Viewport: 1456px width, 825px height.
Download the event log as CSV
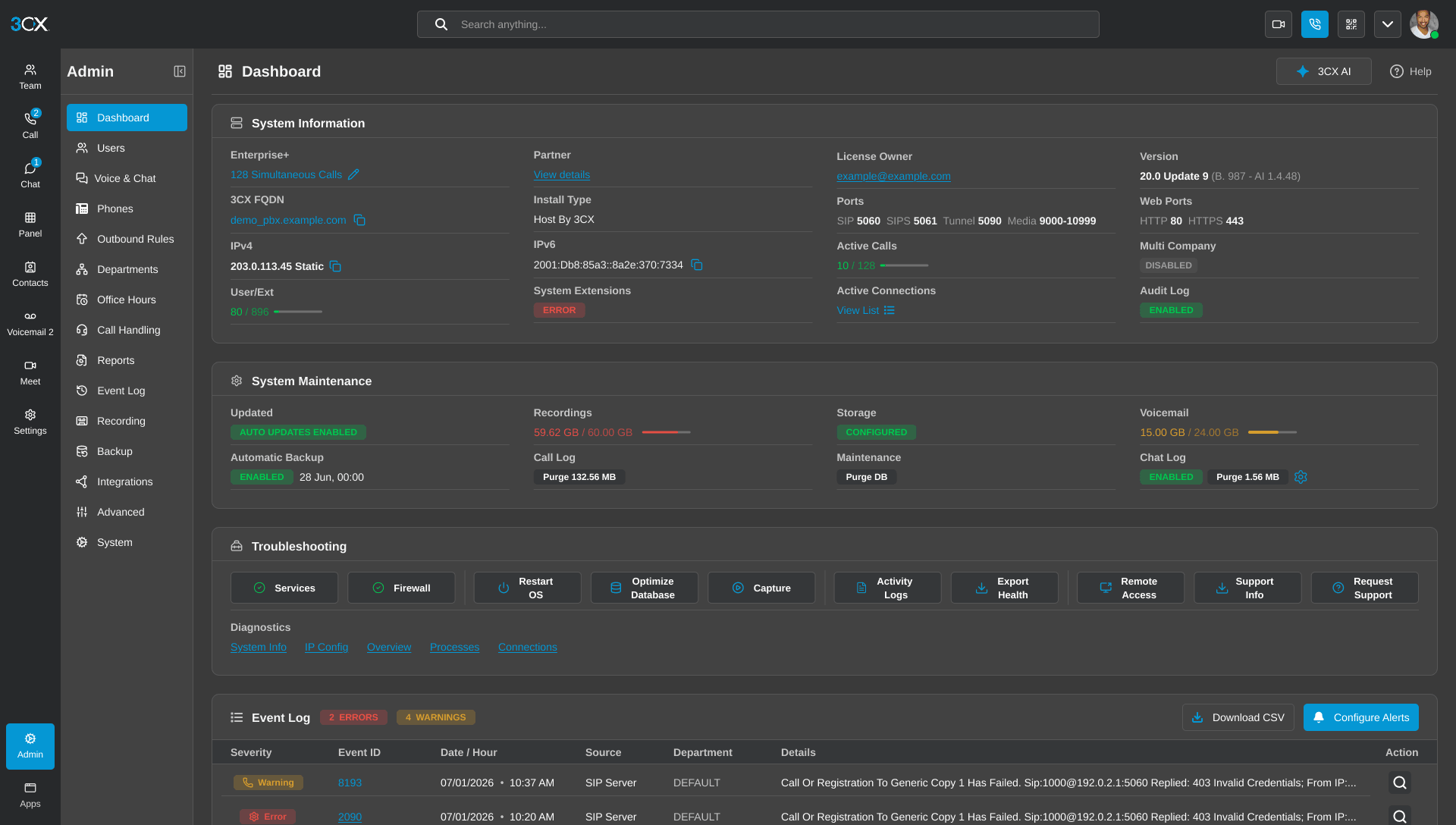coord(1238,717)
